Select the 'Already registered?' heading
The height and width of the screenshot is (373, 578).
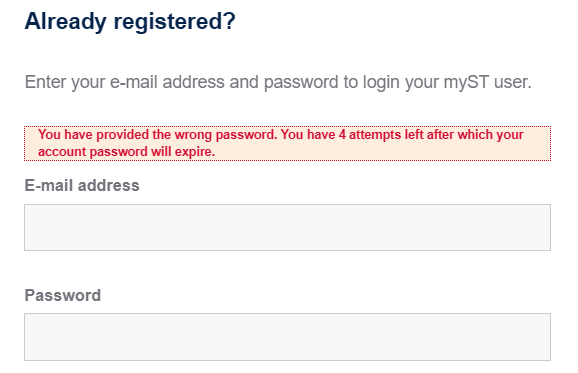[x=130, y=21]
